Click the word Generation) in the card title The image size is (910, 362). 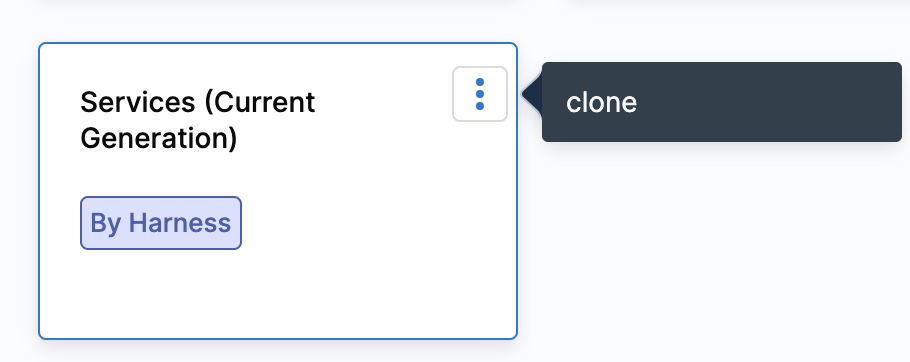158,139
